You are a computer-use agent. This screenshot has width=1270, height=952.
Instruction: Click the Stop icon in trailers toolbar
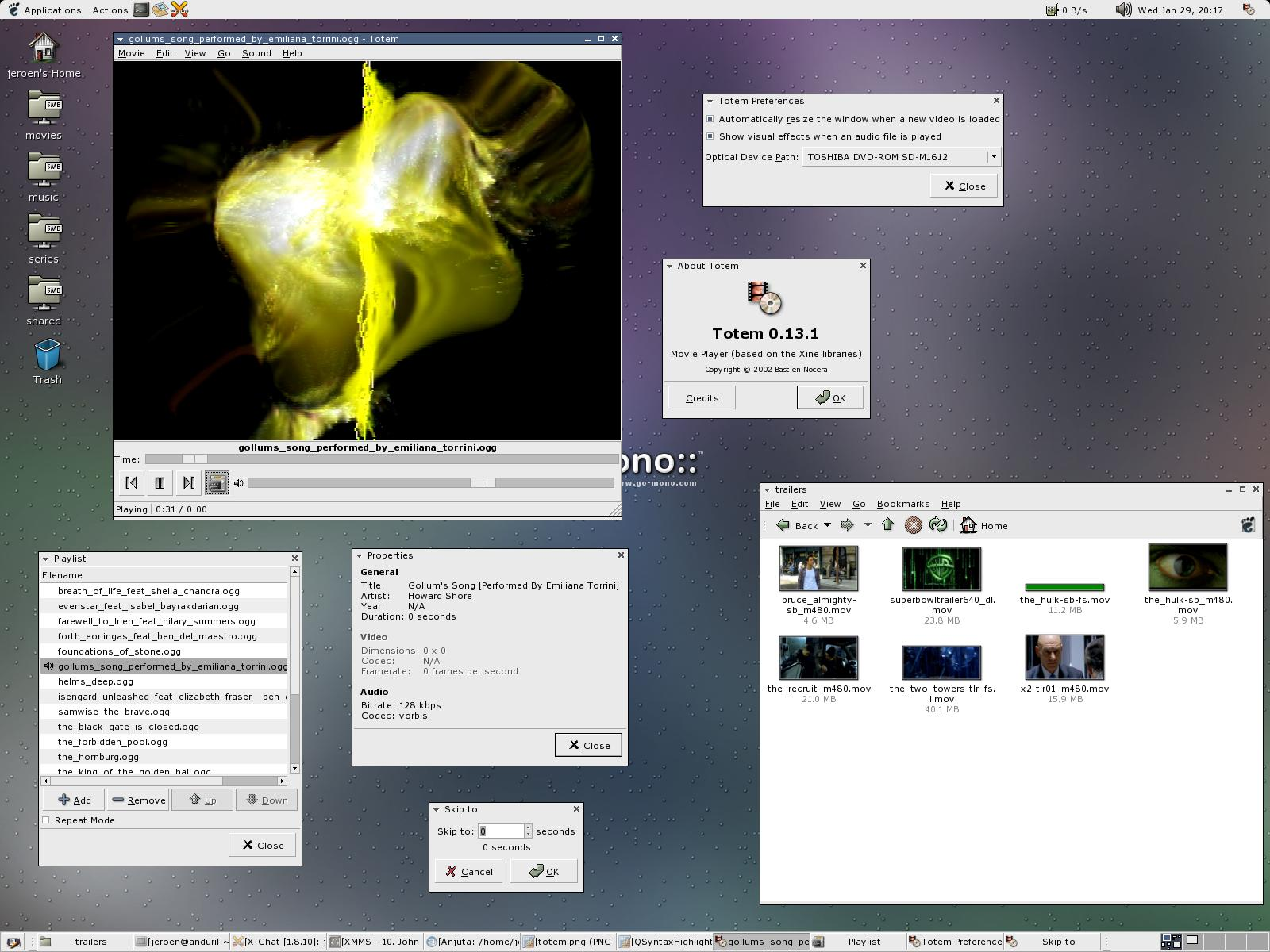[x=913, y=525]
